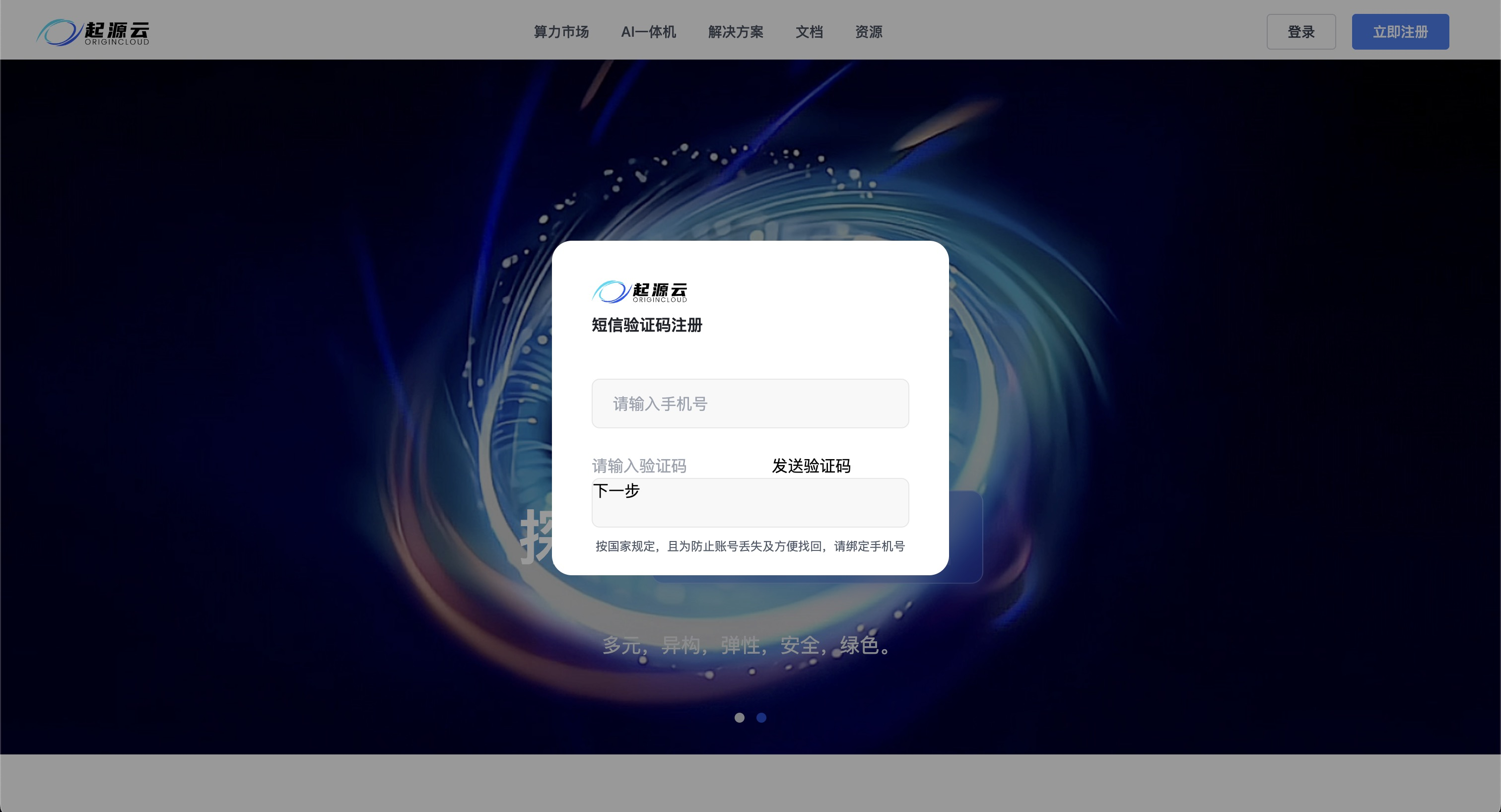Click the 立即注册 button
1501x812 pixels.
pos(1400,31)
